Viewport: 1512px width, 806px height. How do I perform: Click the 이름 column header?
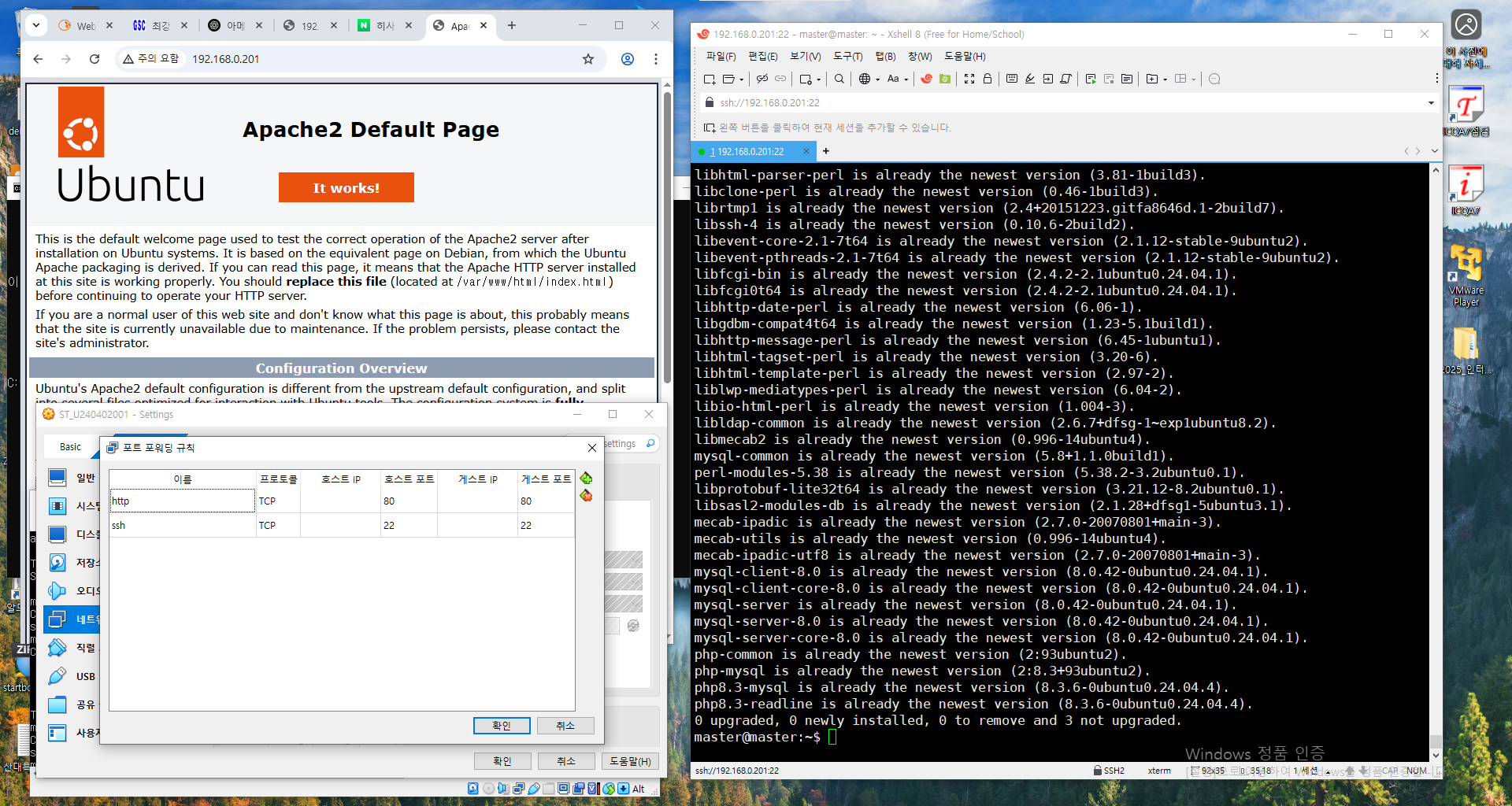[183, 479]
